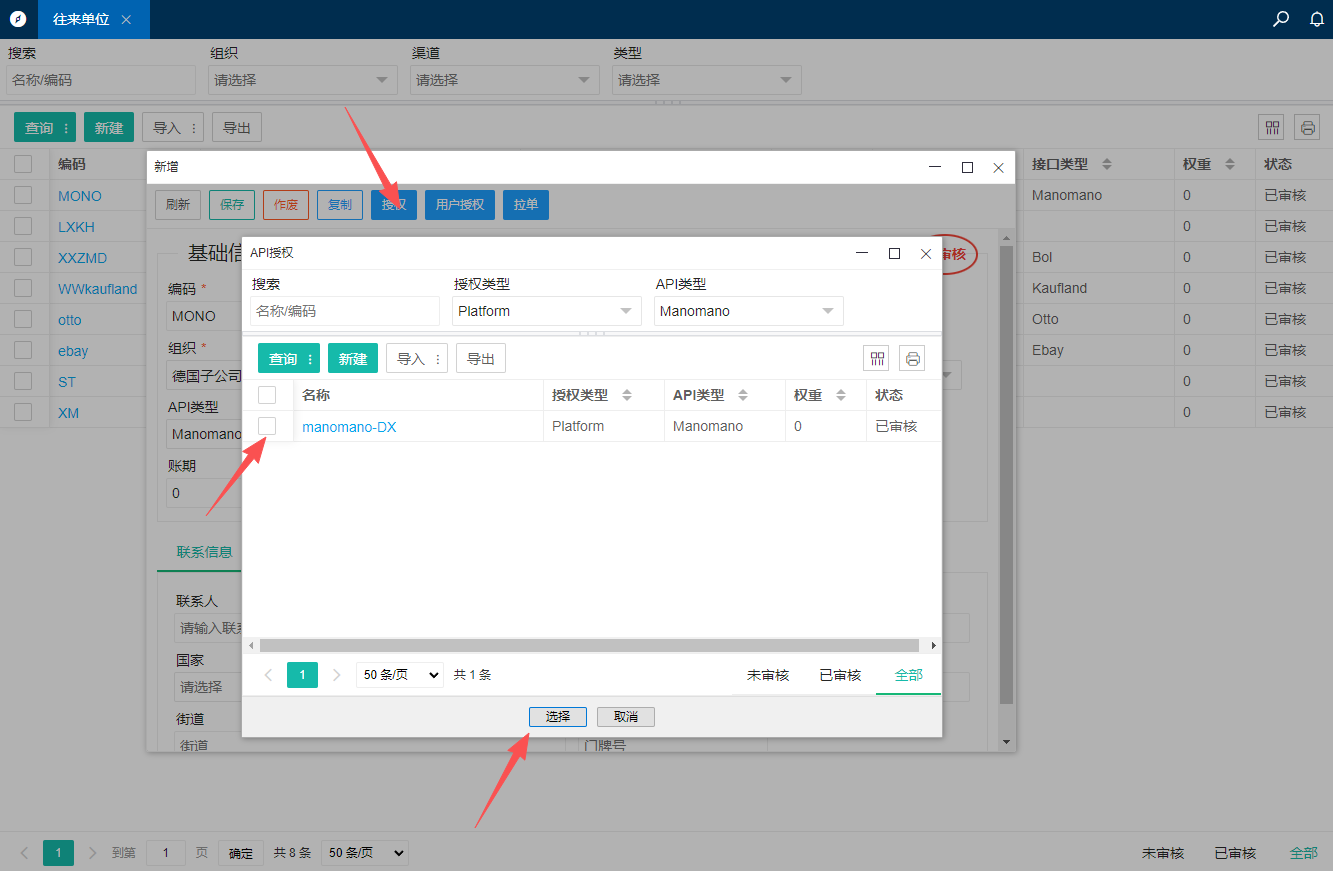Image resolution: width=1333 pixels, height=871 pixels.
Task: Open the API类型 Manomano dropdown
Action: tap(749, 311)
